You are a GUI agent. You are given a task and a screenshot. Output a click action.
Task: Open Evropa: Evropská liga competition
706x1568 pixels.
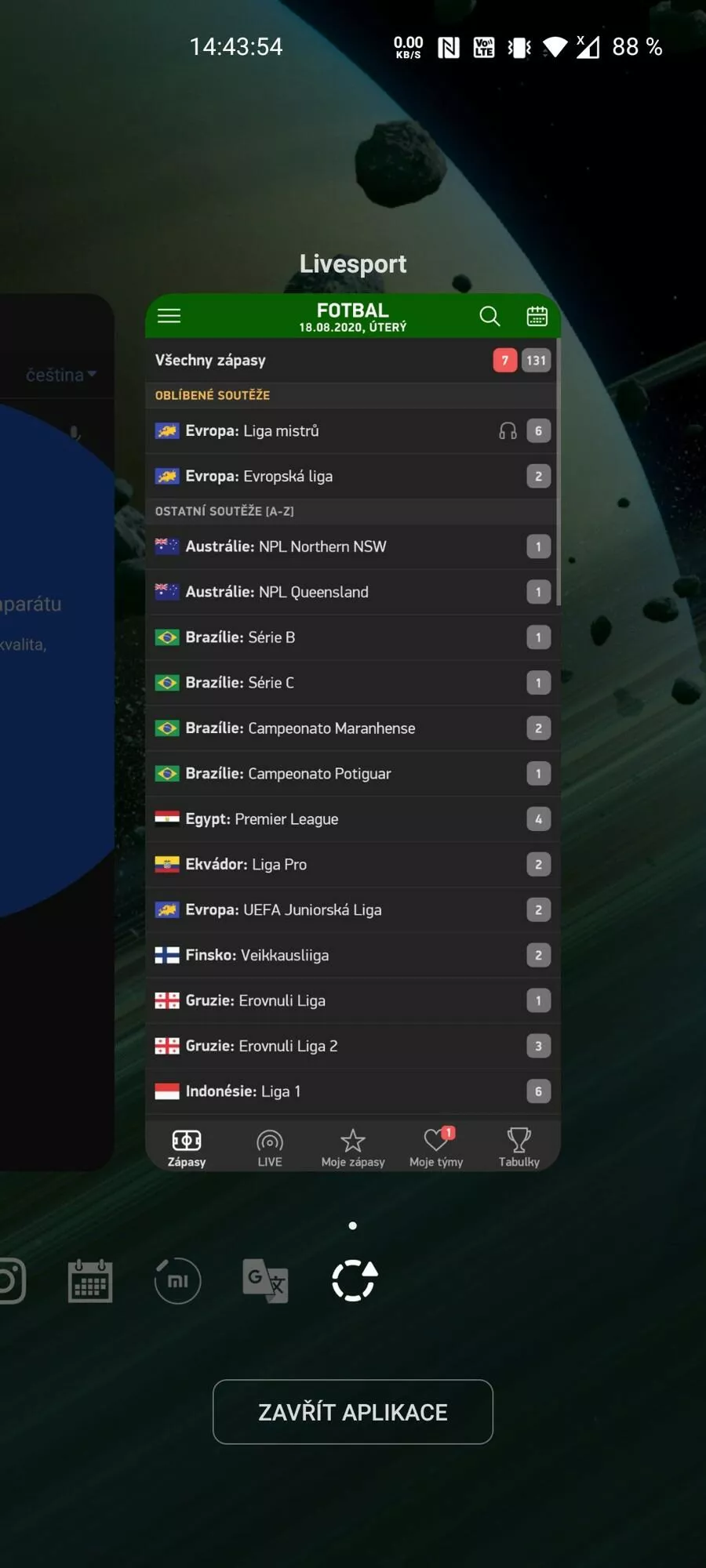click(351, 477)
